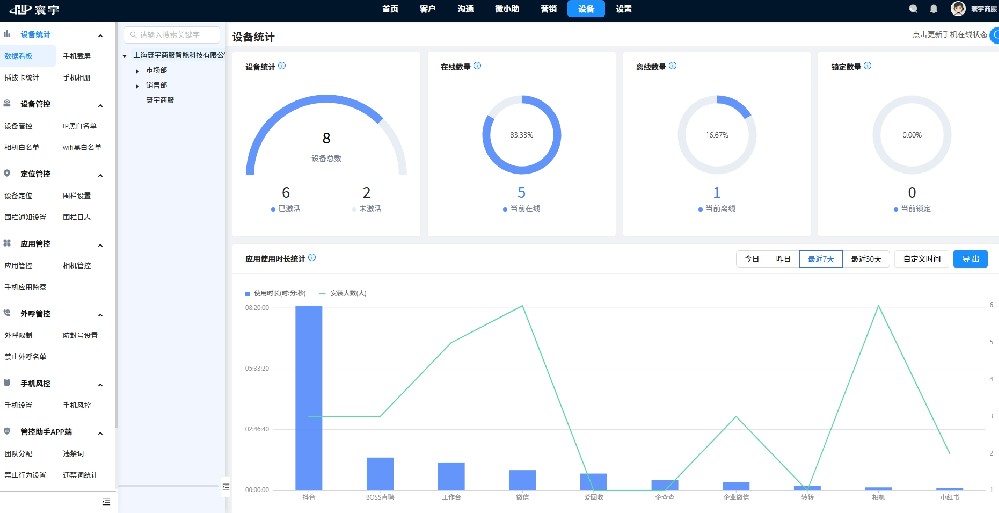This screenshot has width=999, height=513.
Task: Expand the 市场部 tree node arrow
Action: tap(137, 71)
